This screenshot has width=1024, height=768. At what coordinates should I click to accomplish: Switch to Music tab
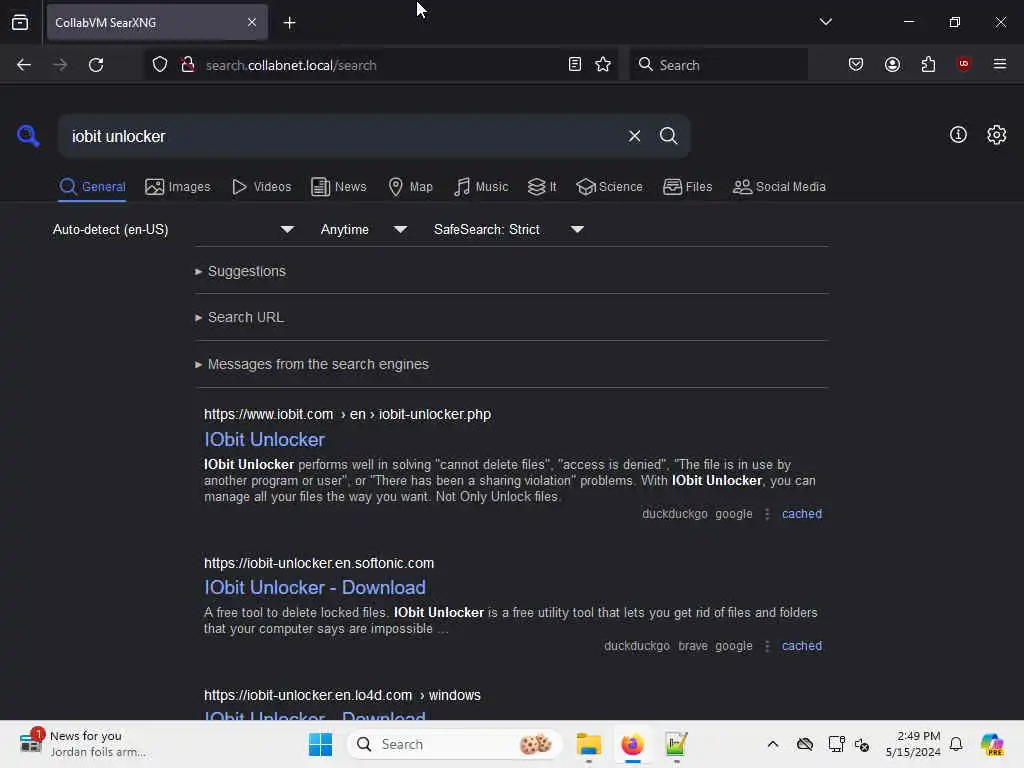tap(481, 187)
